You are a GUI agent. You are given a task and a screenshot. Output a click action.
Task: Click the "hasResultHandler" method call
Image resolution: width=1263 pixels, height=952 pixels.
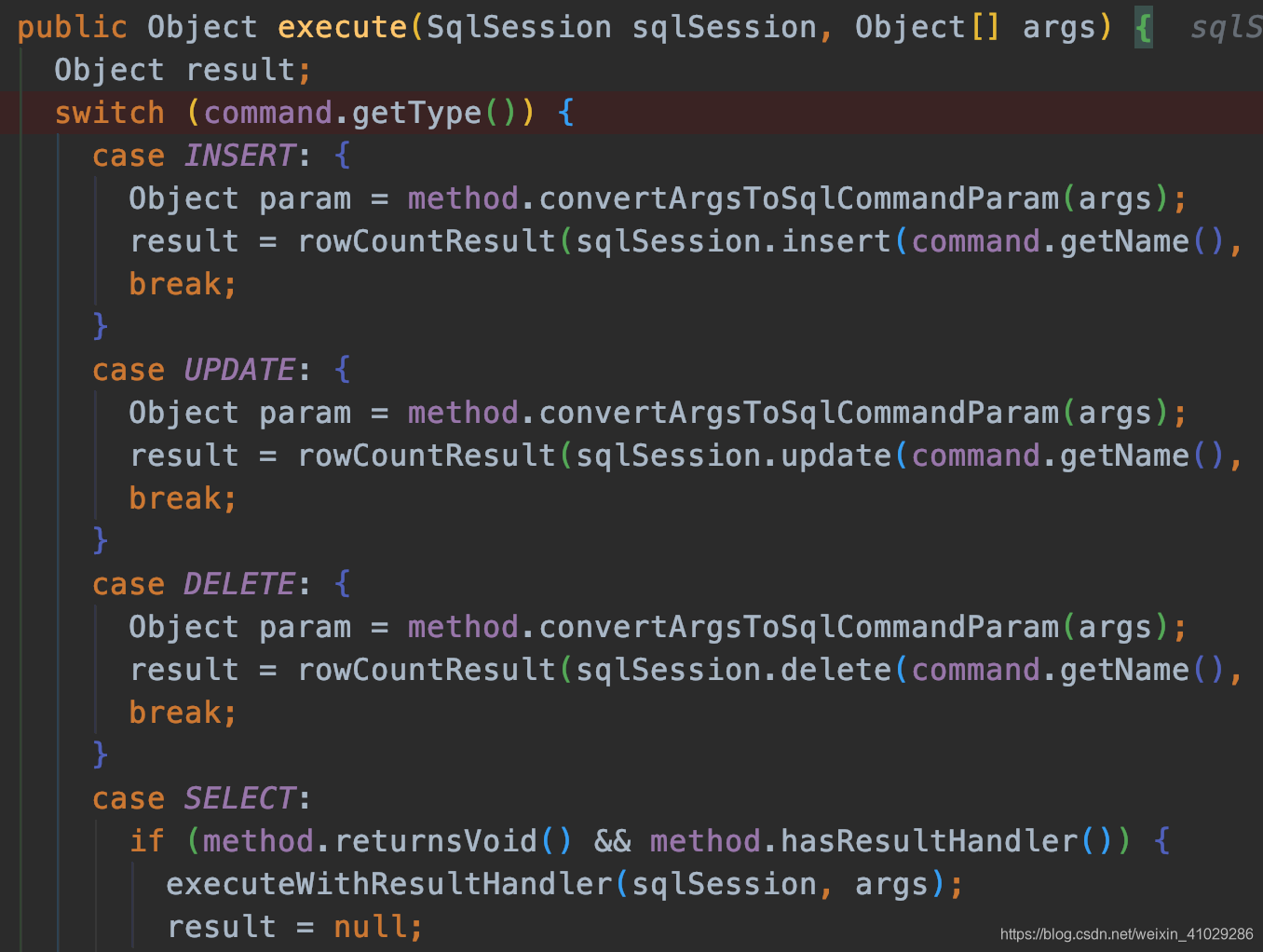click(x=930, y=842)
